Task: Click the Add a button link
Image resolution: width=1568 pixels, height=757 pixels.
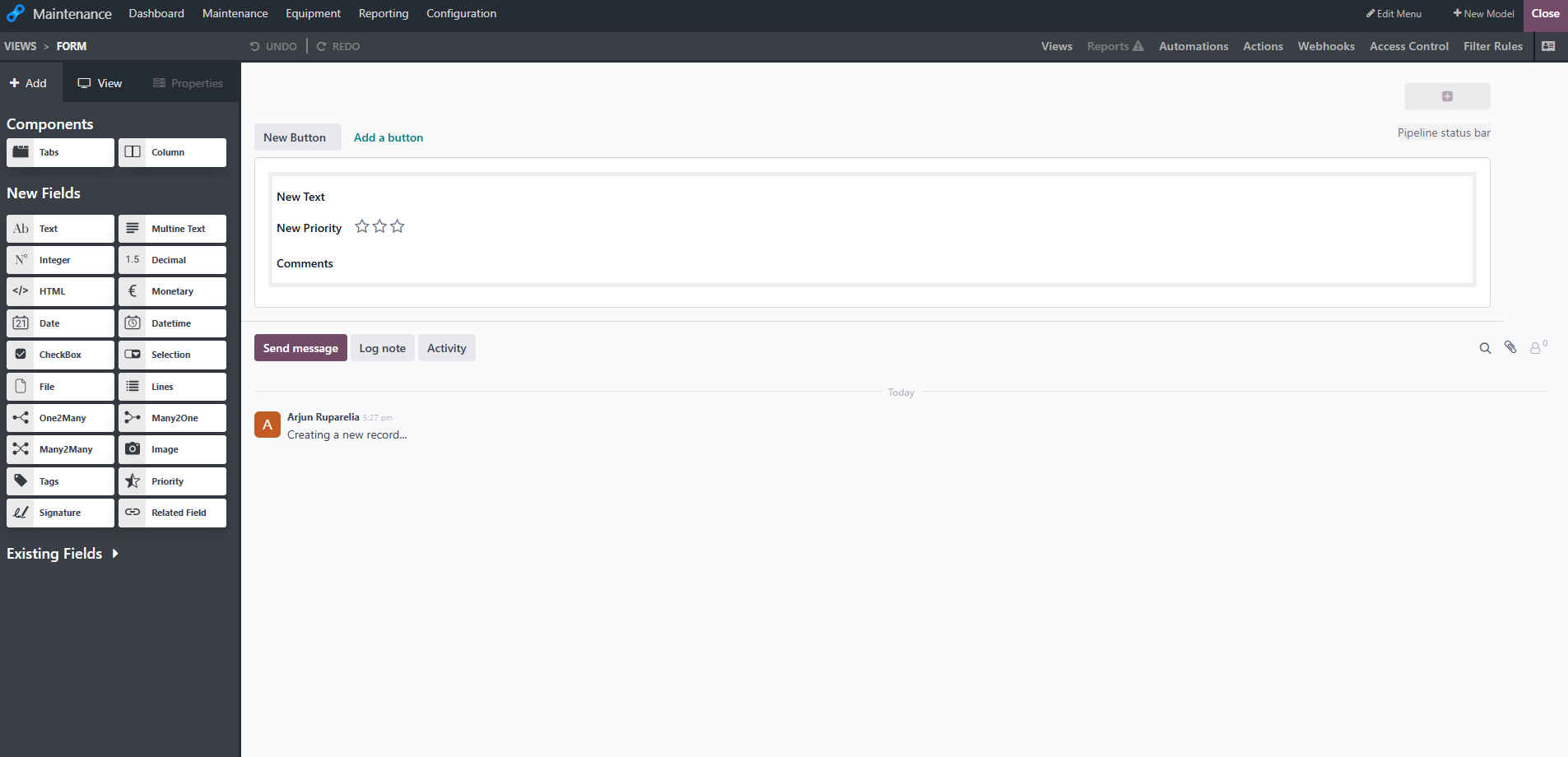Action: (388, 137)
